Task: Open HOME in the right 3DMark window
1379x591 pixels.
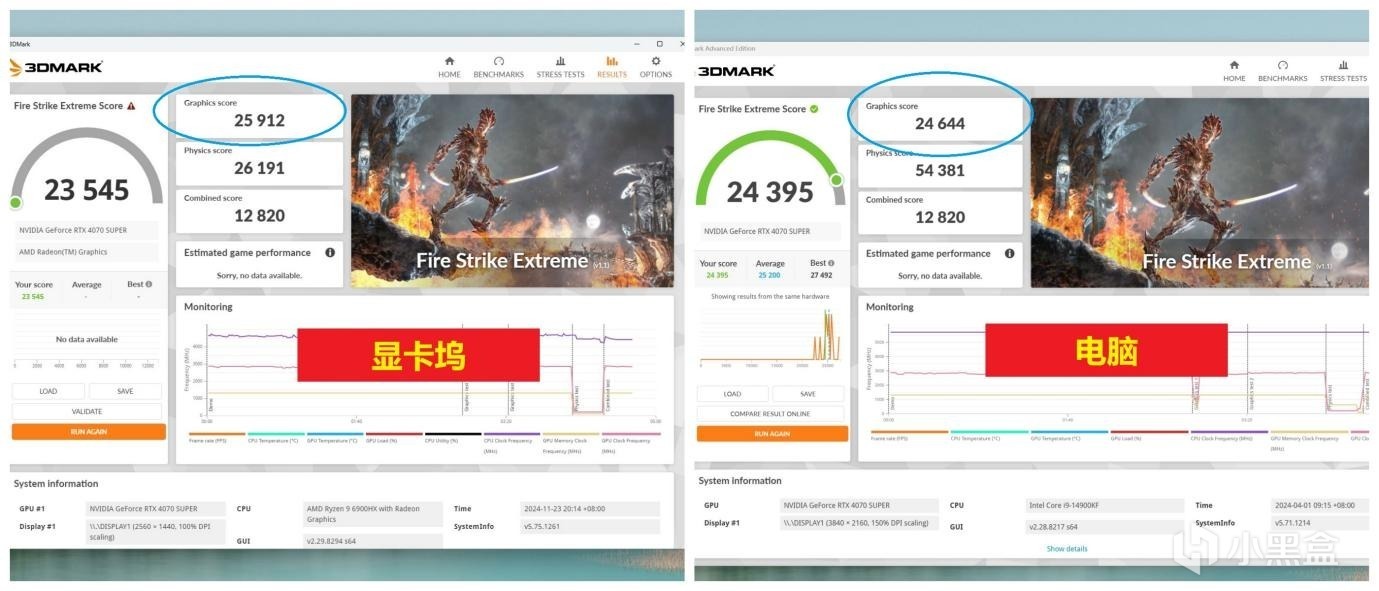Action: tap(1234, 71)
